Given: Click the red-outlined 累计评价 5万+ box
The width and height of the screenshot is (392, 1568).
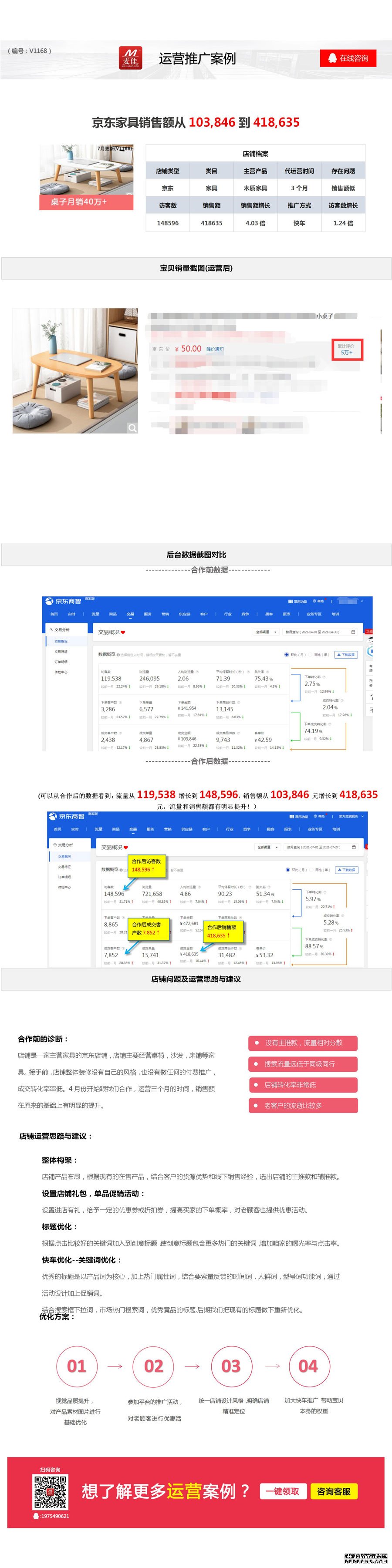Looking at the screenshot, I should click(346, 349).
